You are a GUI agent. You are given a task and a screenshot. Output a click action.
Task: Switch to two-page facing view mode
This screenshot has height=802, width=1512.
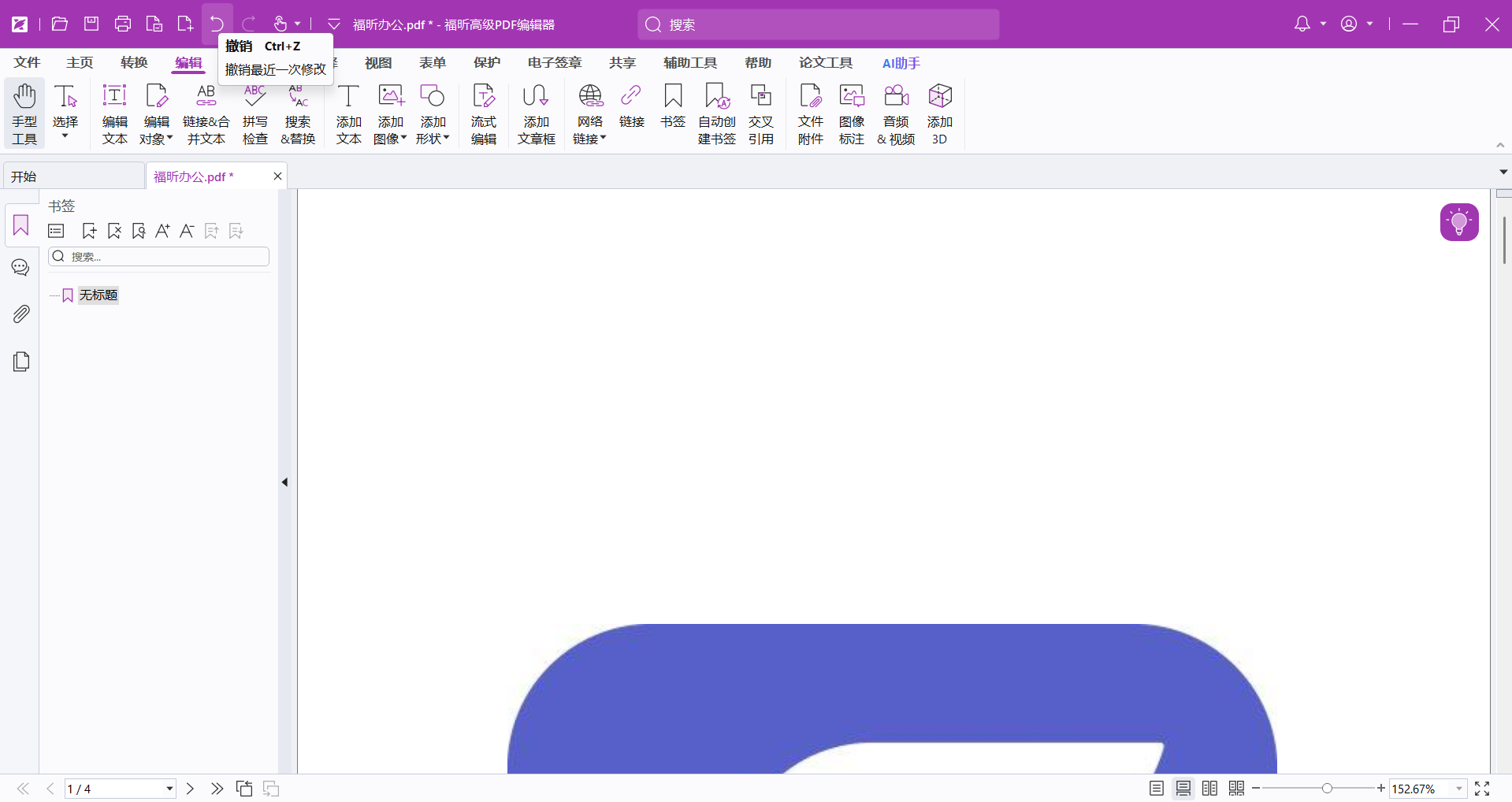[x=1209, y=789]
